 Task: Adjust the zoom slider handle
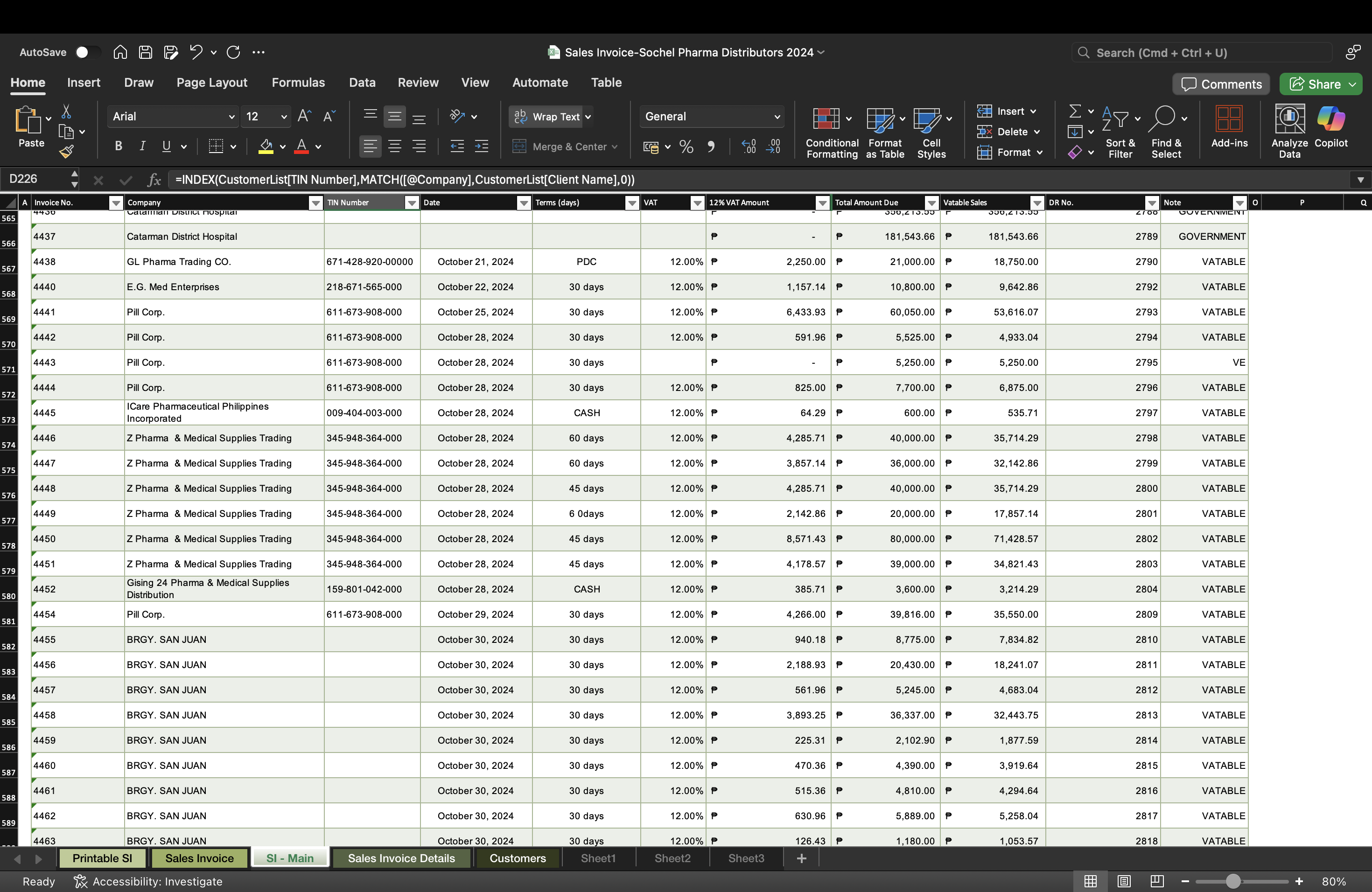1232,881
